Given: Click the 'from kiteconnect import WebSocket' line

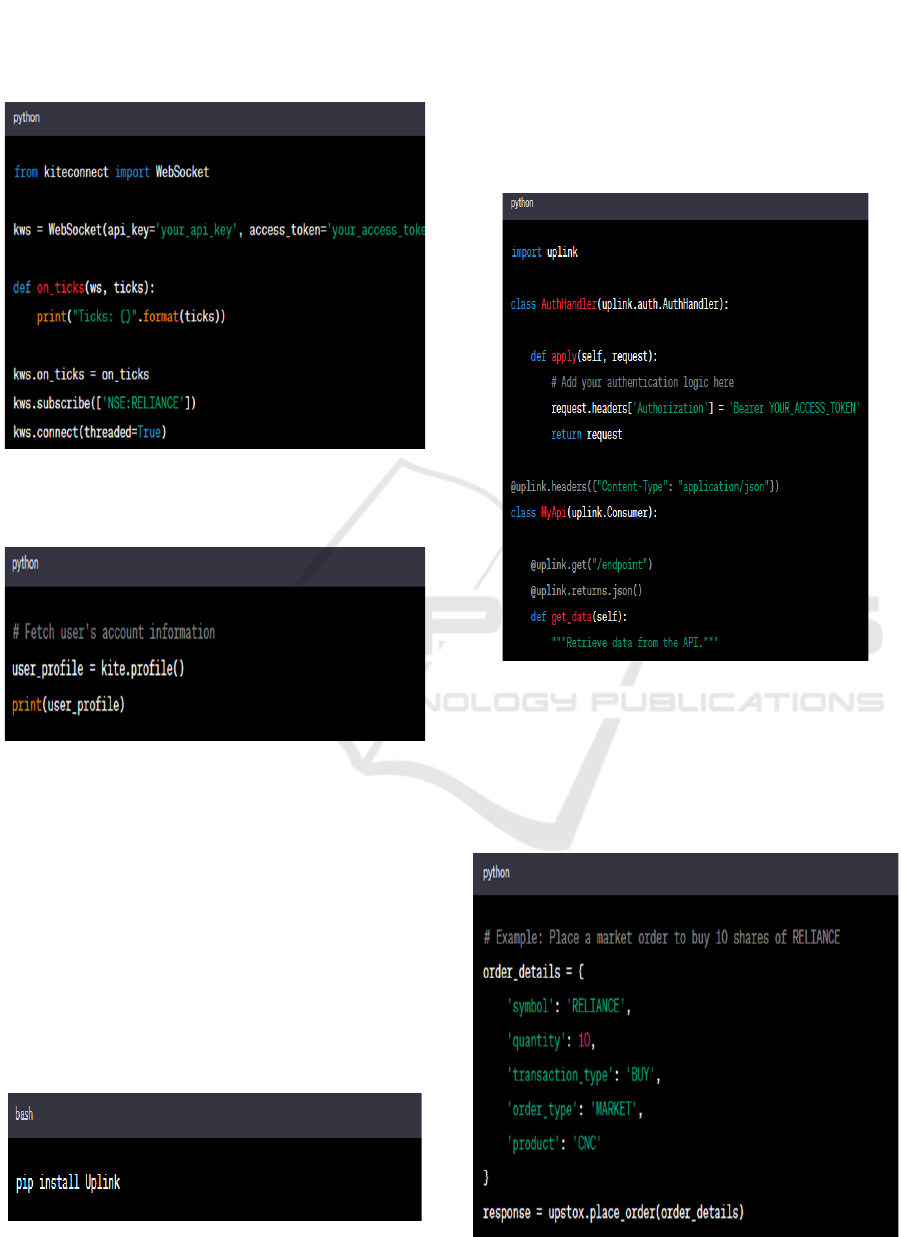Looking at the screenshot, I should tap(111, 172).
